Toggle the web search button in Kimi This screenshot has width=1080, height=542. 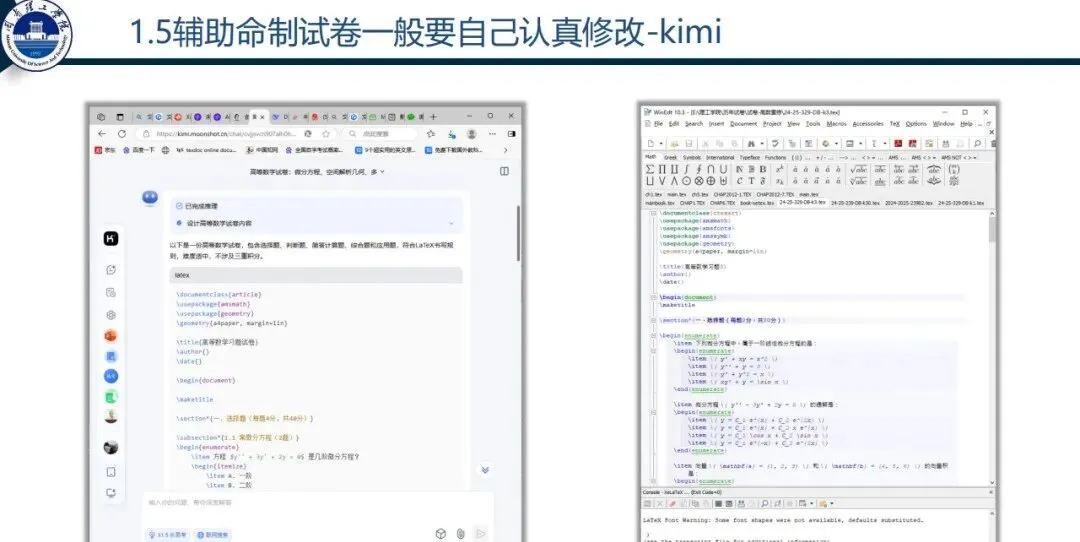[x=213, y=534]
